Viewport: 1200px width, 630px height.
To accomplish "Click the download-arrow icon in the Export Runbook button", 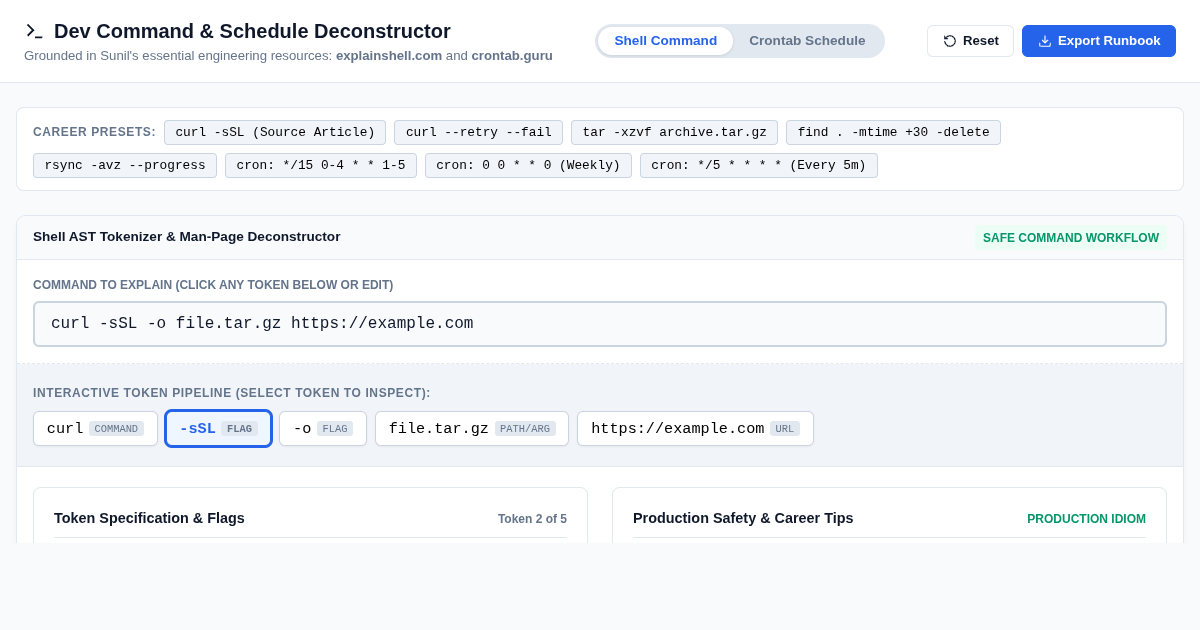I will pos(1045,41).
